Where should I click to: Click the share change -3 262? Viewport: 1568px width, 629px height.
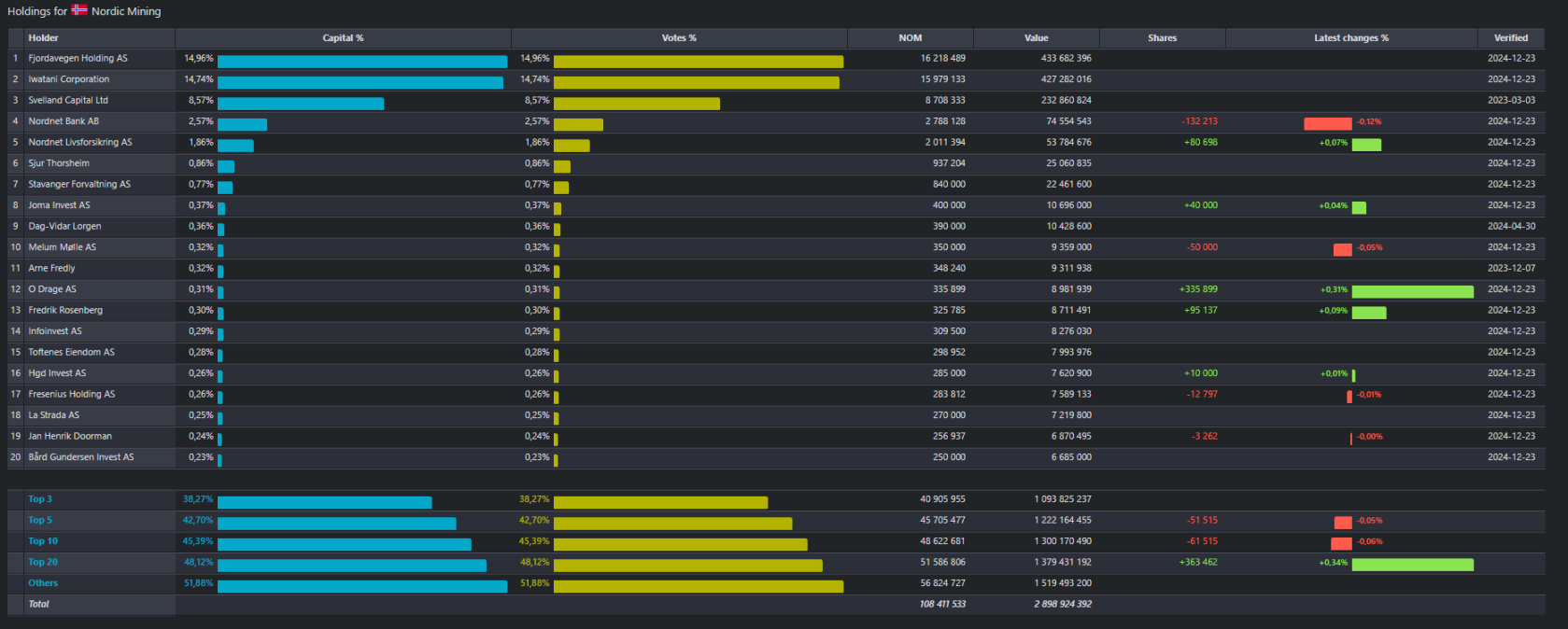pos(1205,436)
